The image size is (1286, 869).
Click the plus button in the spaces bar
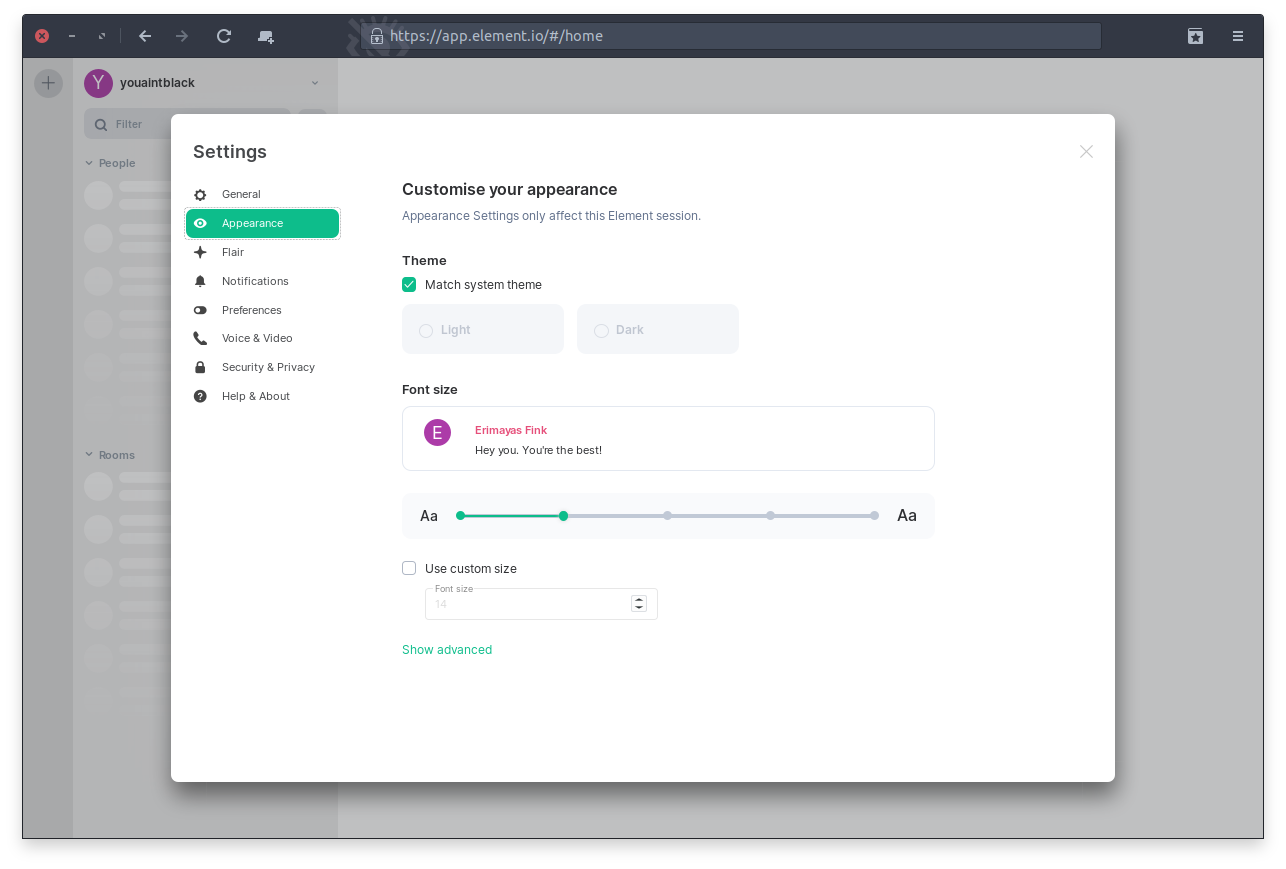(x=48, y=83)
